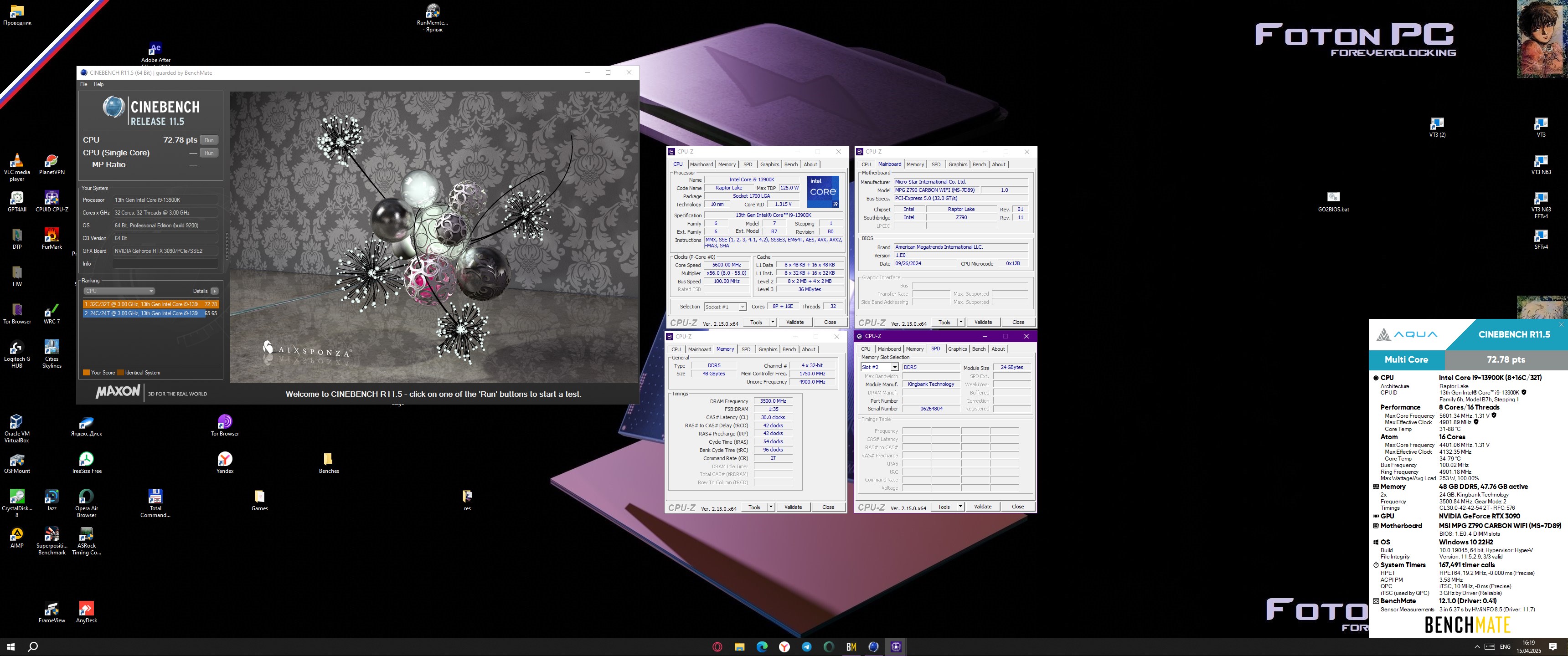Viewport: 1568px width, 656px height.
Task: Click the Info field in Cinebench
Action: coord(165,263)
